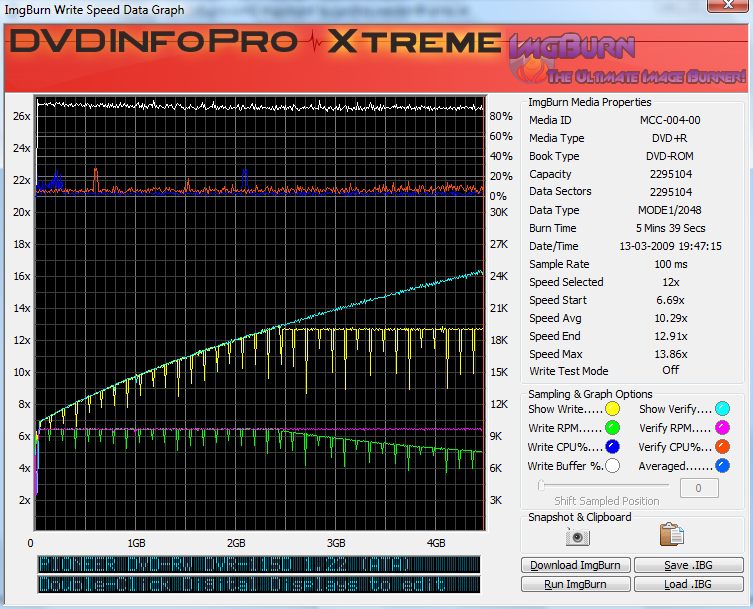Viewport: 753px width, 609px height.
Task: Click the Data Type value MODE1/2048
Action: [670, 210]
